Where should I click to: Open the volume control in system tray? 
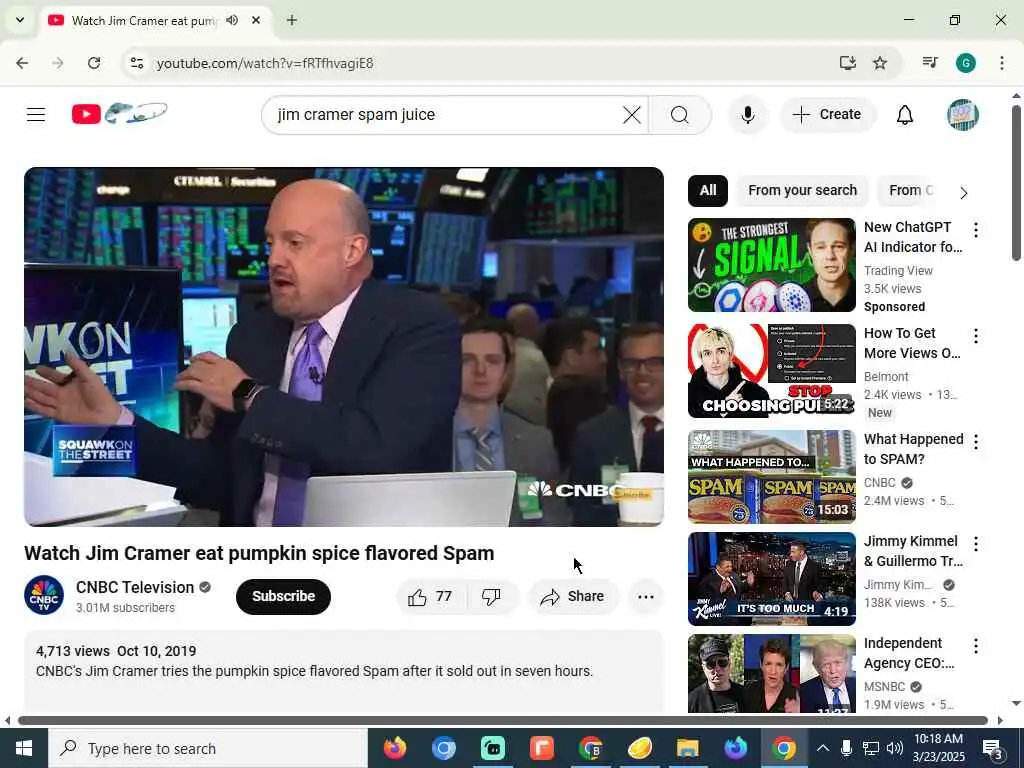[895, 748]
